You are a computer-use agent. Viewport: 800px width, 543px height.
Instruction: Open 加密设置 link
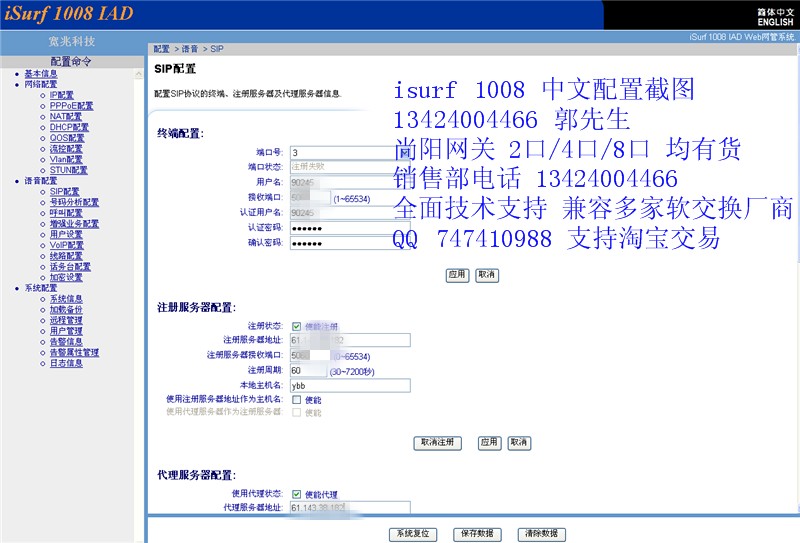pos(66,277)
